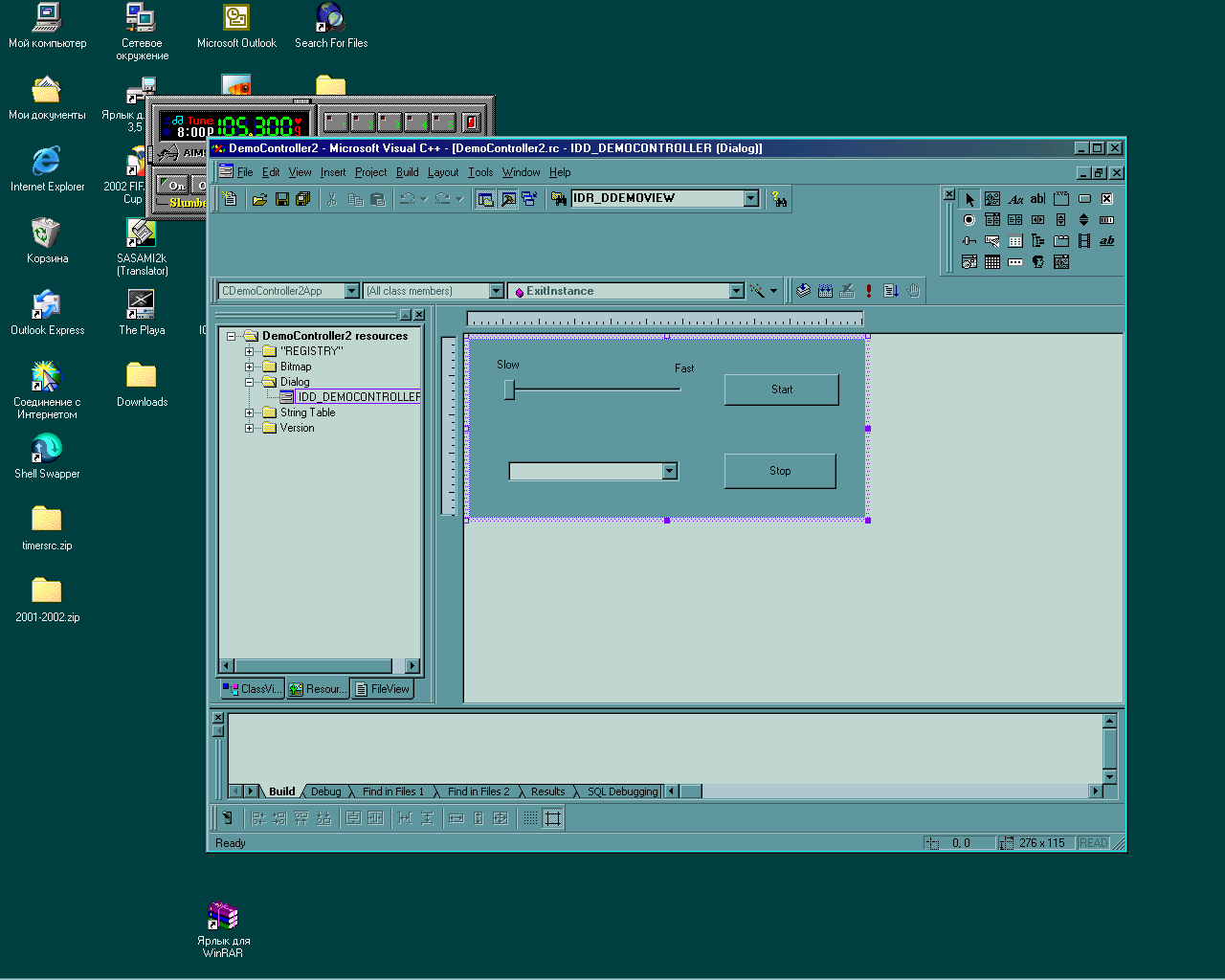1225x980 pixels.
Task: Collapse DemoController2 resources root node
Action: 231,336
